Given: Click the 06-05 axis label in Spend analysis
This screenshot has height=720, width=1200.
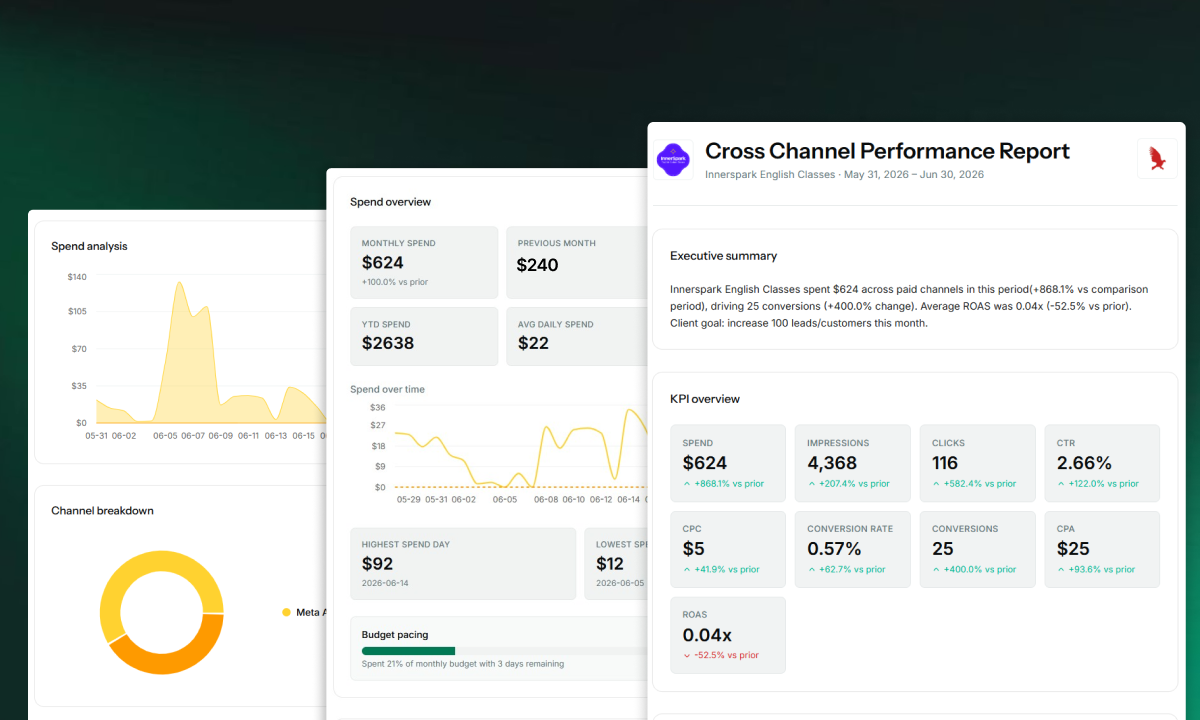Looking at the screenshot, I should pyautogui.click(x=165, y=436).
